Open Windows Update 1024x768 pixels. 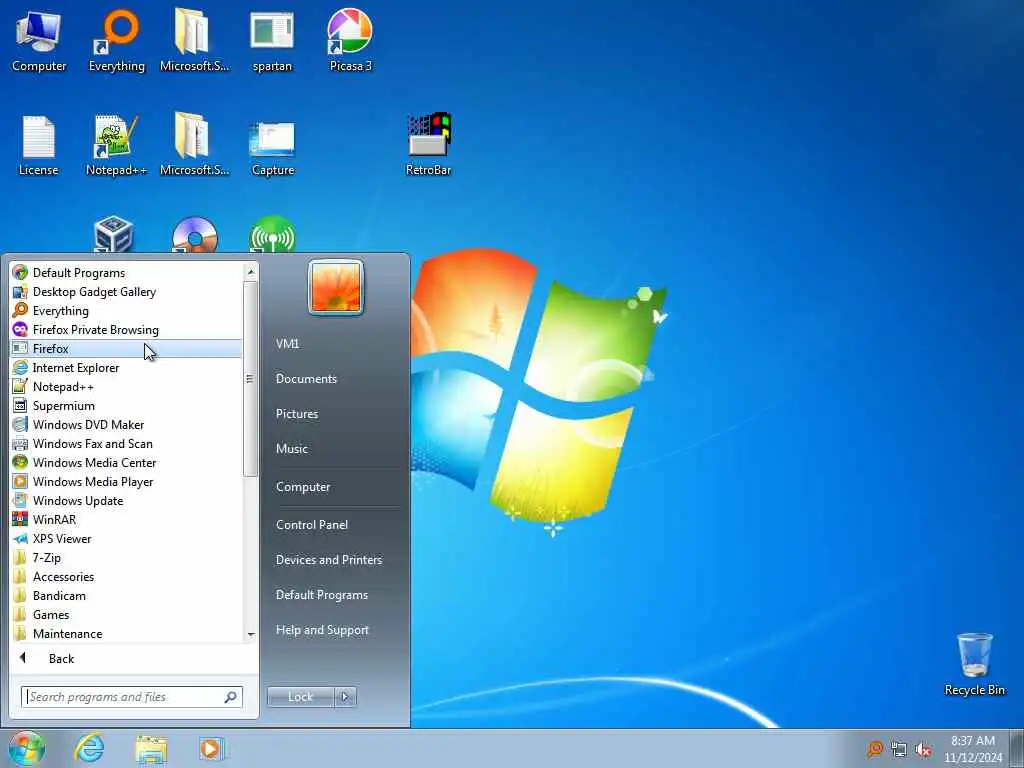(x=127, y=501)
